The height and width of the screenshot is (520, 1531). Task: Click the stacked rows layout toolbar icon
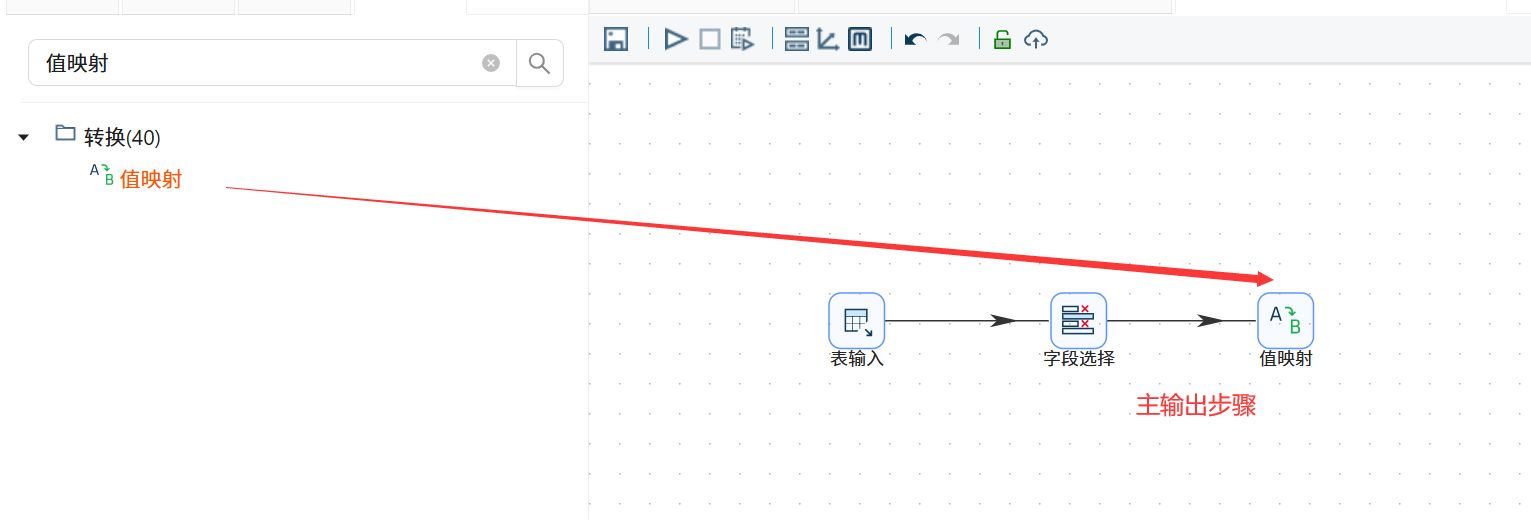tap(797, 40)
